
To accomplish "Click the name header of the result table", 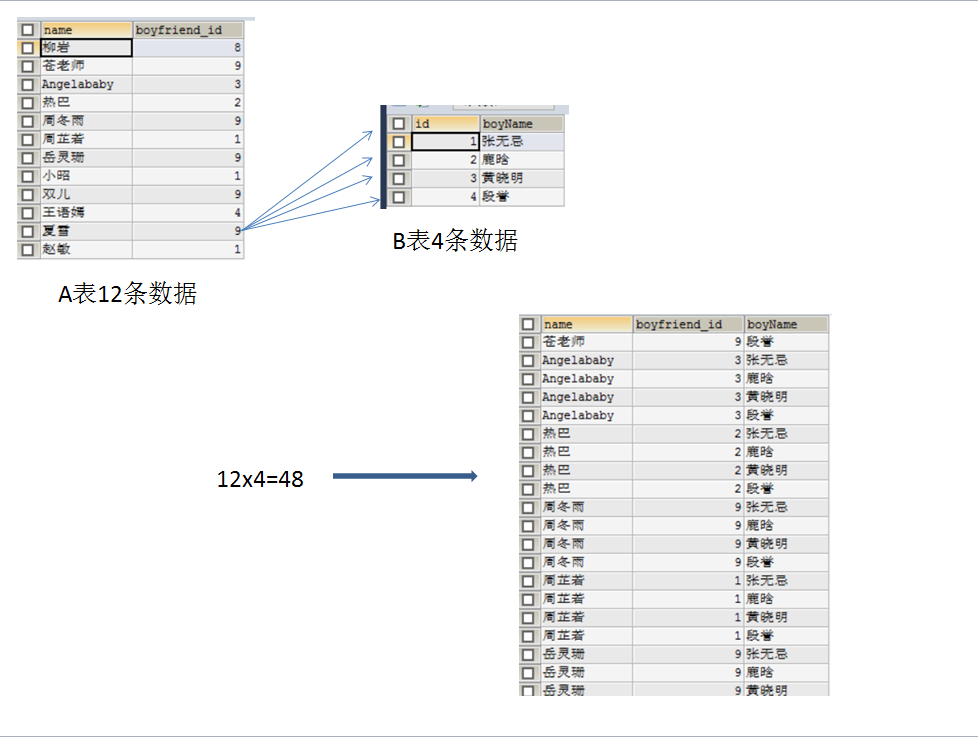I will (586, 324).
